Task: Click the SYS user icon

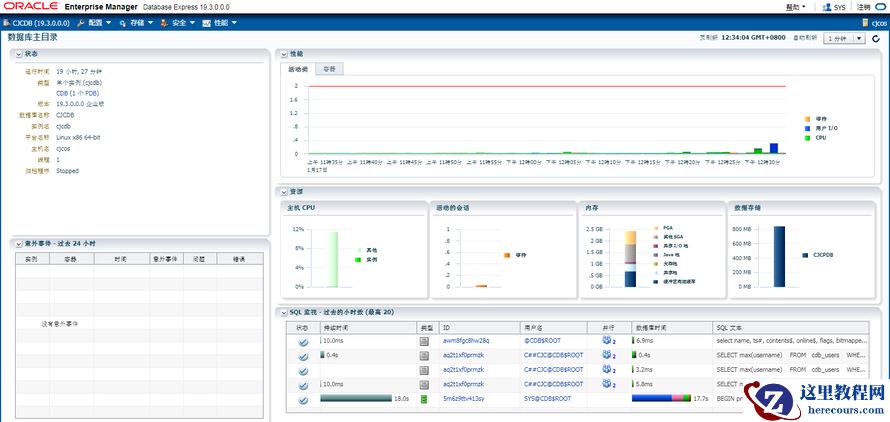Action: [827, 7]
